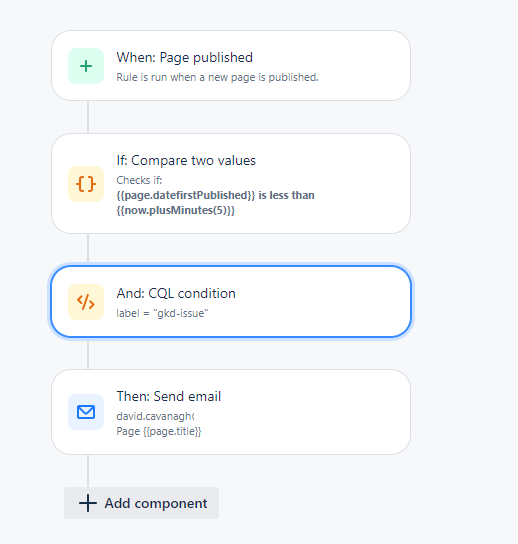Viewport: 518px width, 544px height.
Task: Click Rule is run when page published description
Action: [x=217, y=77]
